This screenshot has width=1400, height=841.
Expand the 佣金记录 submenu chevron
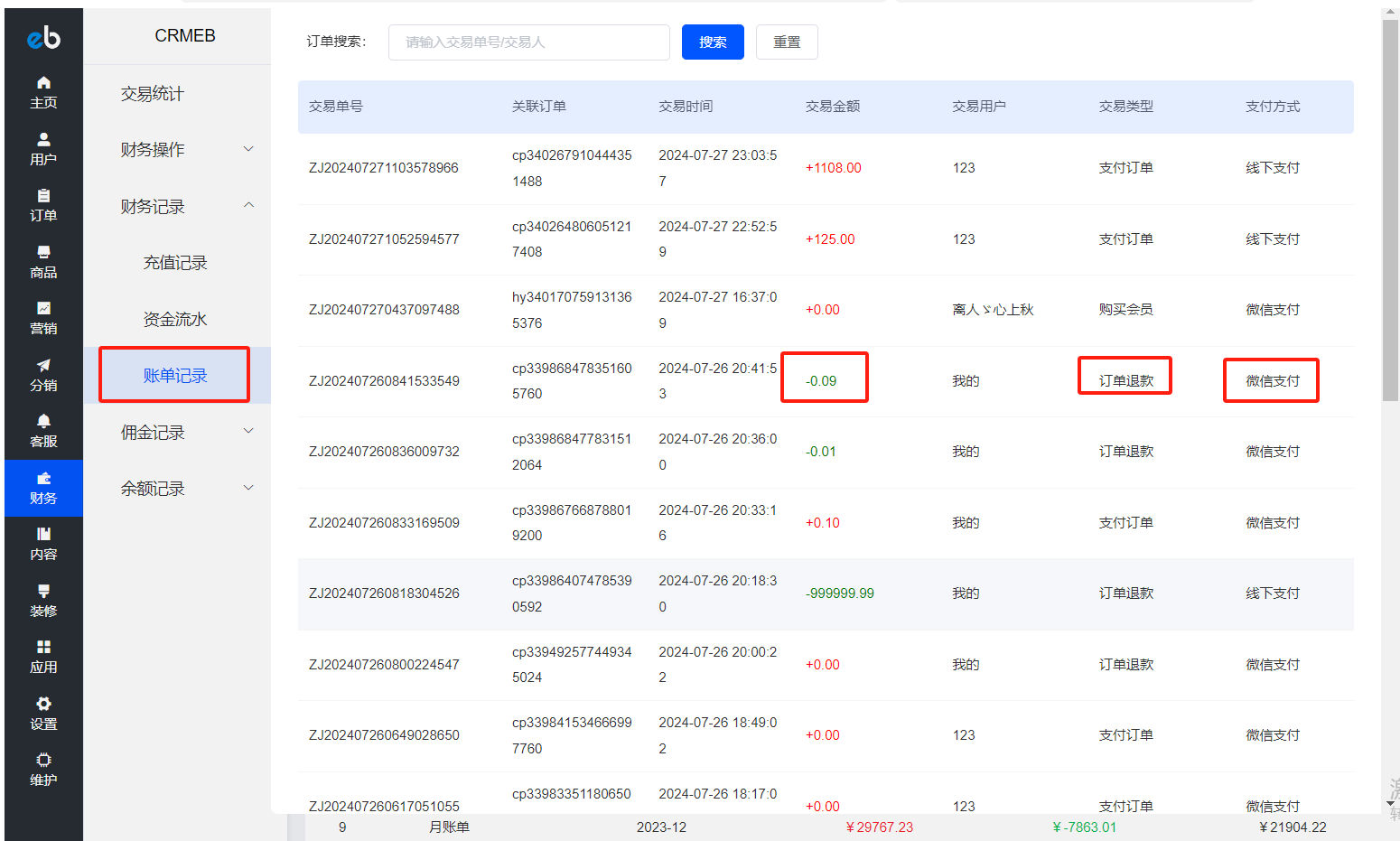click(x=248, y=432)
